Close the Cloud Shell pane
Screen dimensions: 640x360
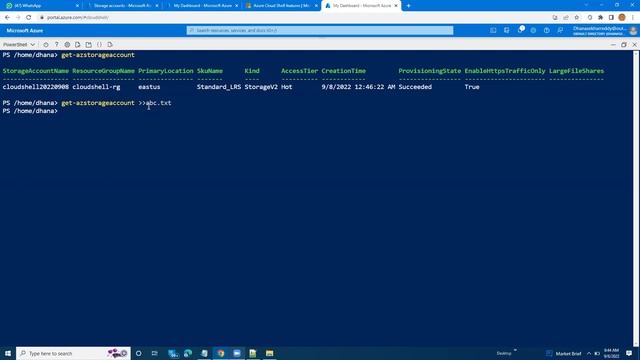coord(634,44)
